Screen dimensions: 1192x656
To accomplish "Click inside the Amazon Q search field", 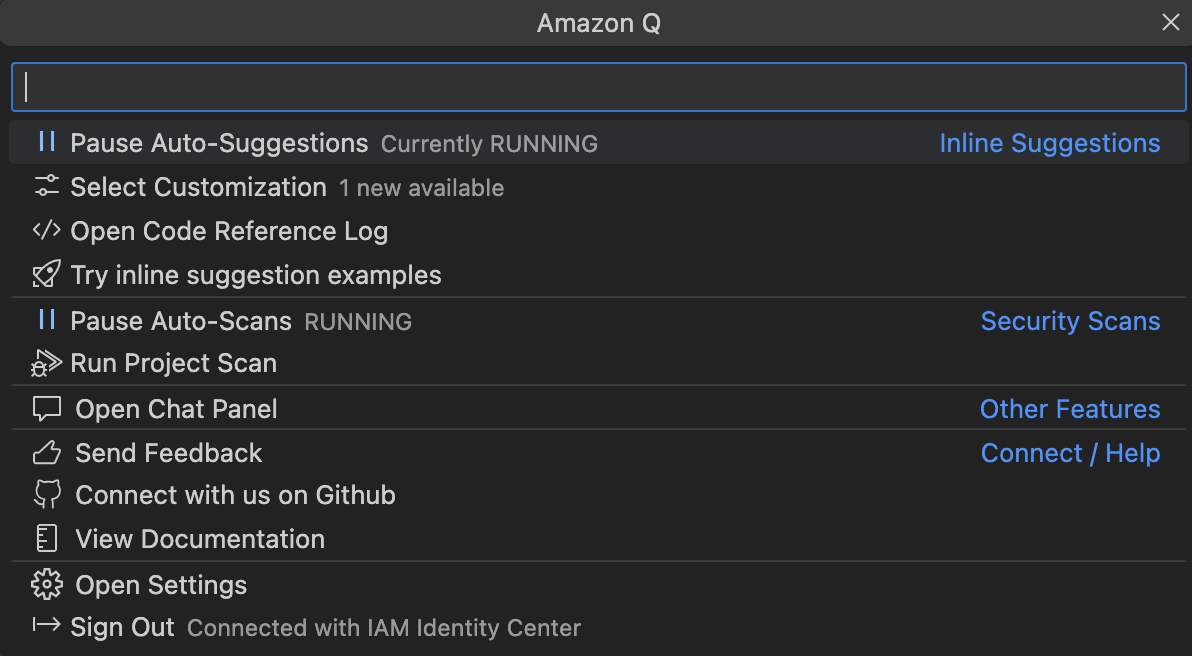I will (x=596, y=87).
